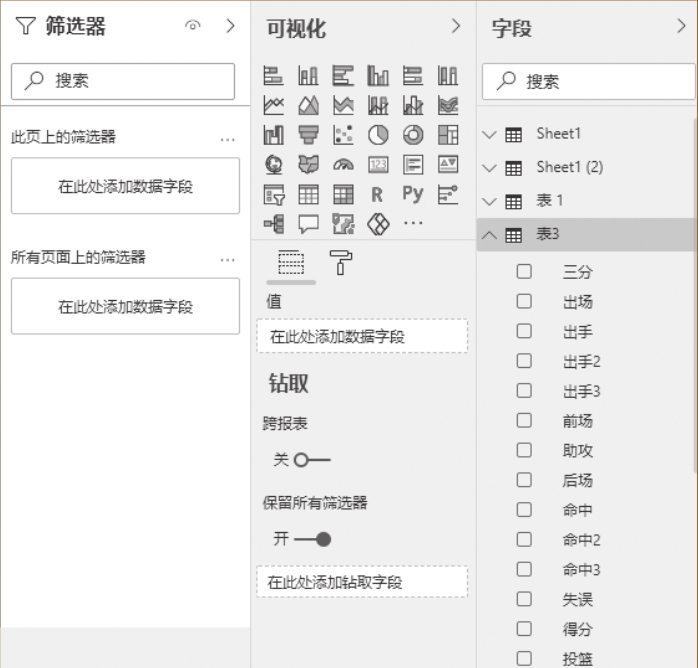The height and width of the screenshot is (668, 698).
Task: Click the 字段 search box
Action: [x=590, y=82]
